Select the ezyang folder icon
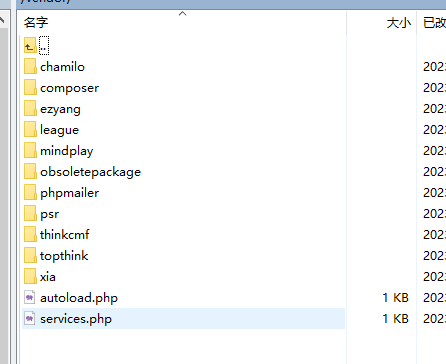The width and height of the screenshot is (446, 364). (x=30, y=108)
